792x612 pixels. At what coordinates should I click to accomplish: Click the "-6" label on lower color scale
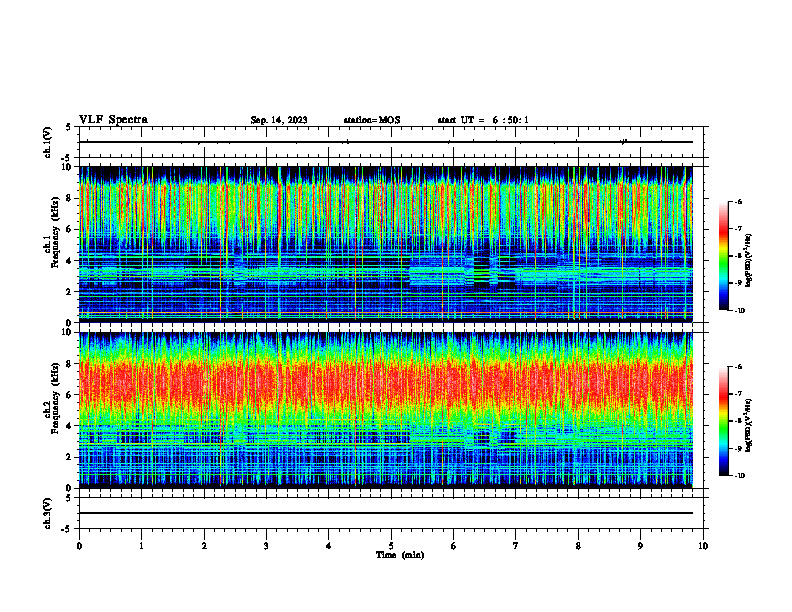pos(739,367)
